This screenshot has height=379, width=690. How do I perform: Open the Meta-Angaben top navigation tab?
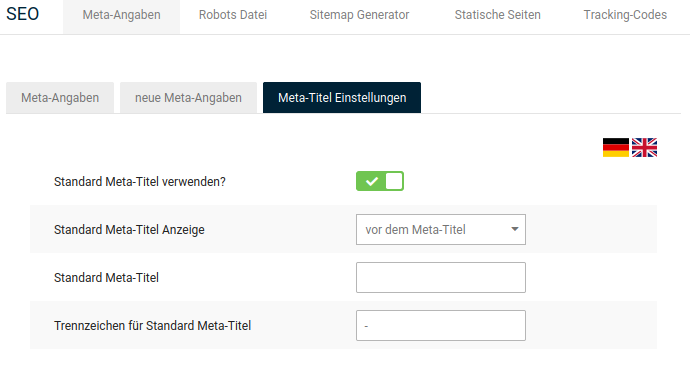[121, 15]
